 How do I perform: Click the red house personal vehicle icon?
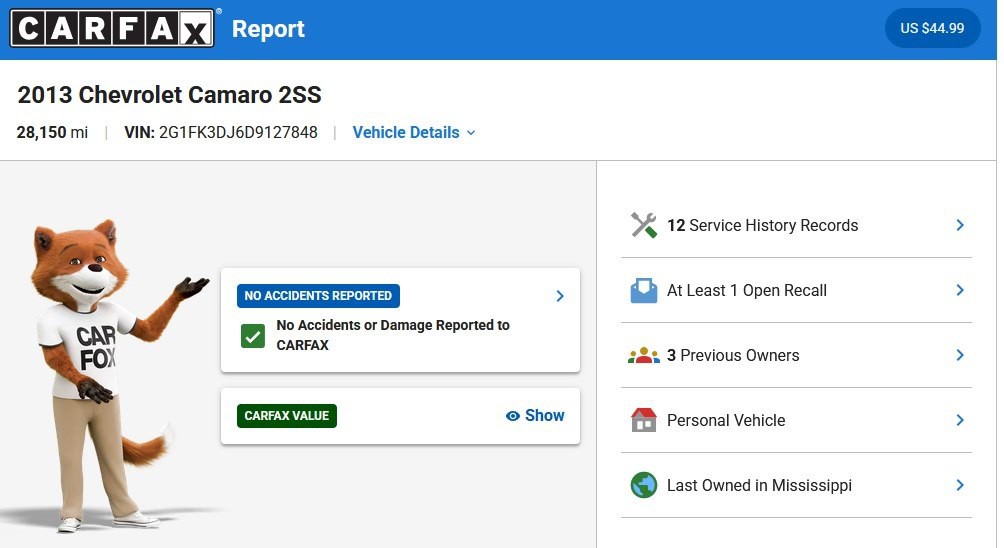(x=644, y=420)
